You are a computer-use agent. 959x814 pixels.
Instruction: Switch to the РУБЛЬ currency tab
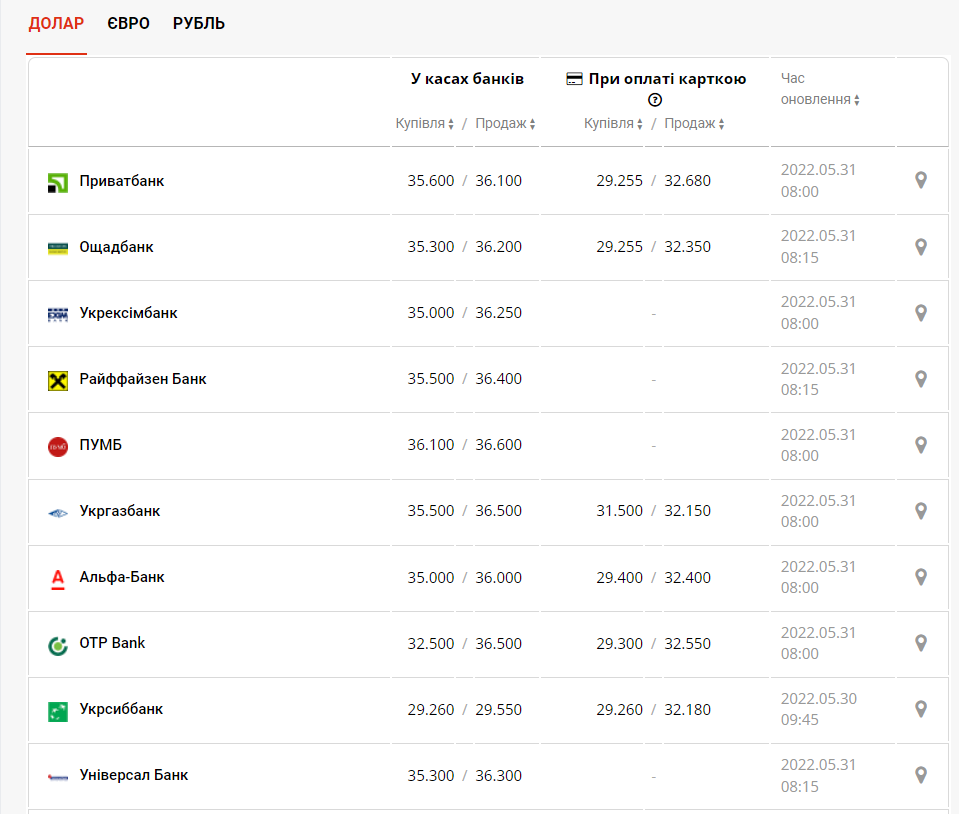point(199,23)
